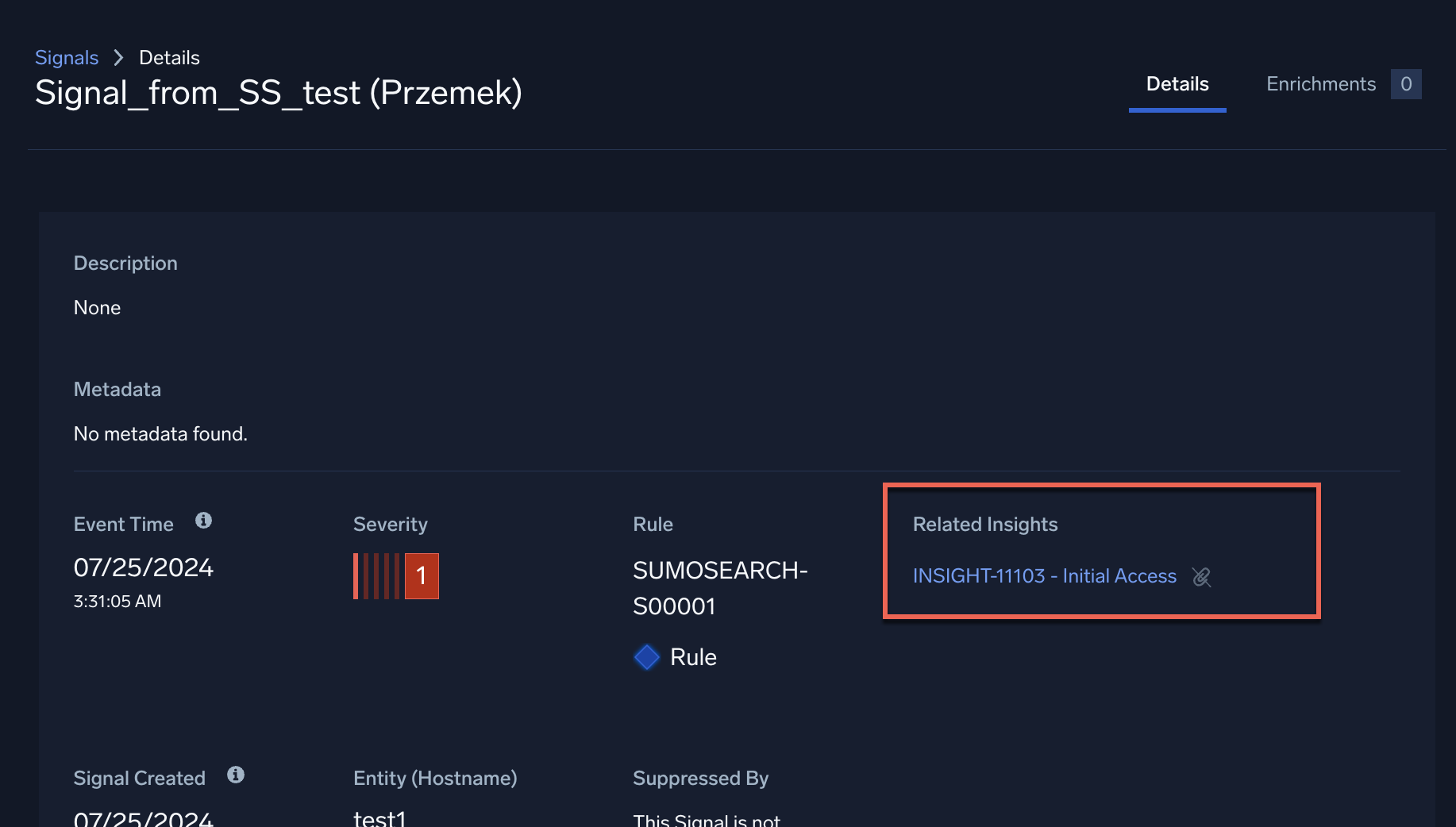Click the No metadata found text

coord(160,434)
